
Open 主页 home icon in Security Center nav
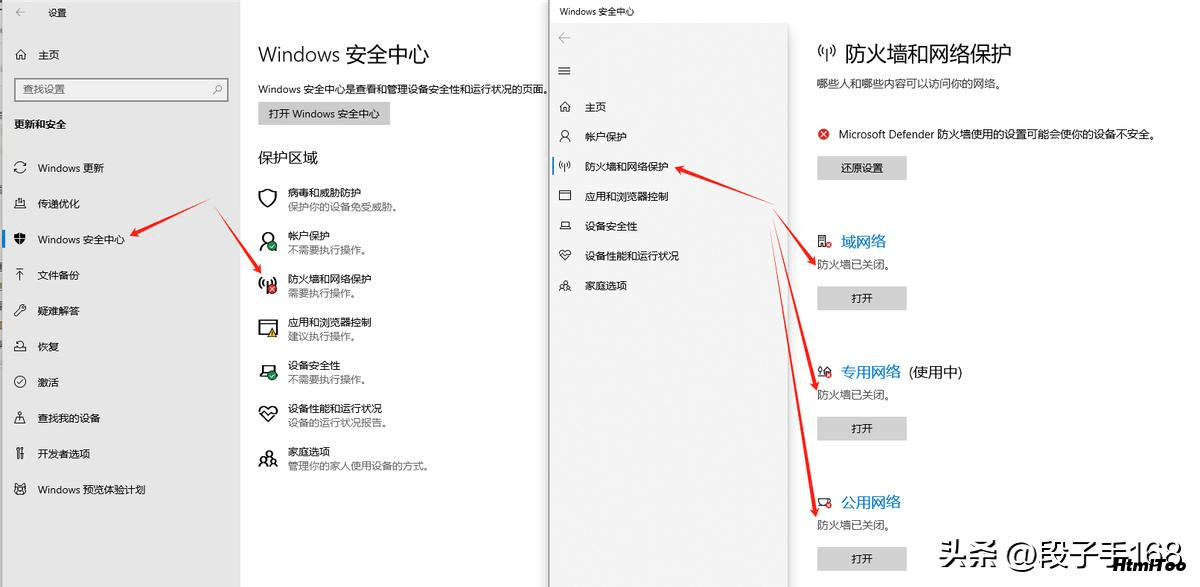tap(565, 107)
